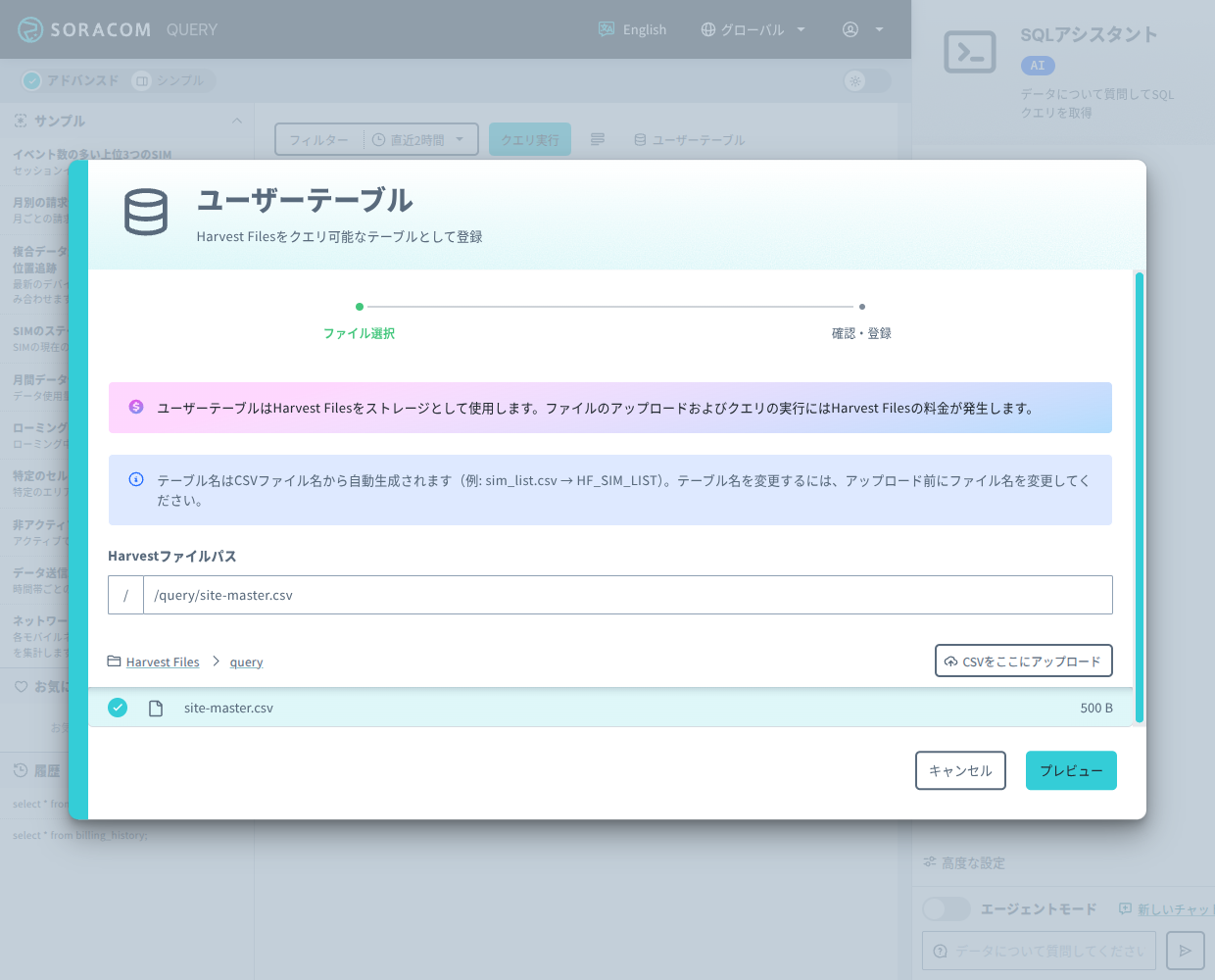This screenshot has width=1215, height=980.
Task: Click the file icon next to site-master.csv
Action: [x=156, y=708]
